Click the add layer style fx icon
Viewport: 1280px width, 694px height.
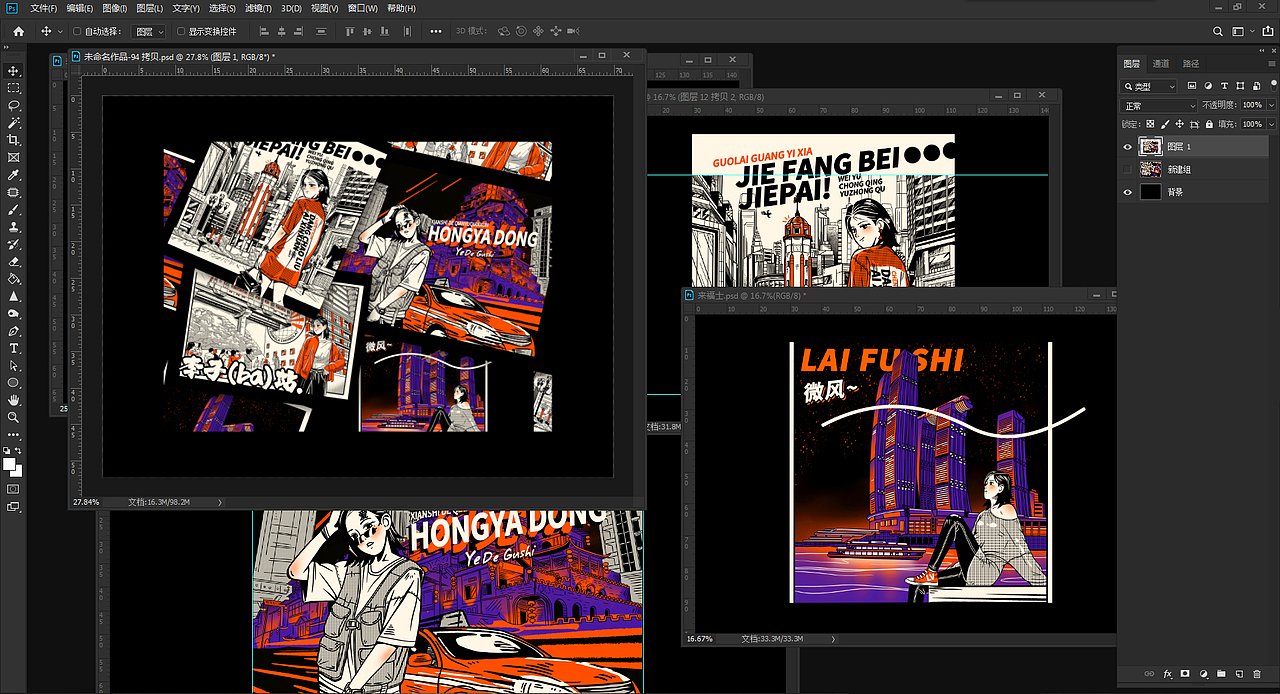coord(1168,674)
